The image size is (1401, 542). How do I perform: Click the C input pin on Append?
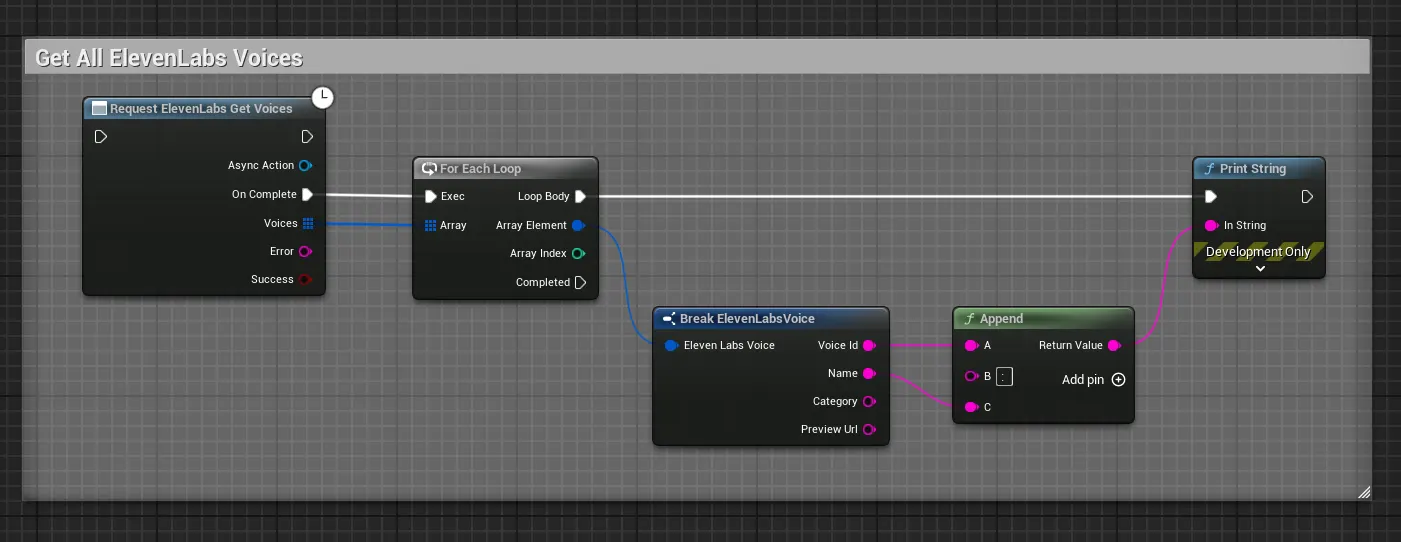[971, 407]
